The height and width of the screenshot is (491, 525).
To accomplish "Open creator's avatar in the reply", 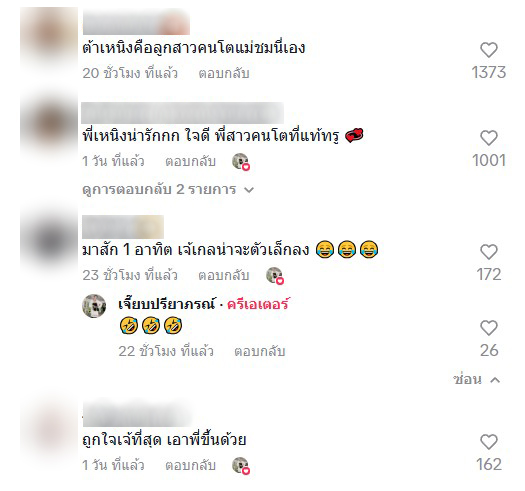I will point(94,306).
